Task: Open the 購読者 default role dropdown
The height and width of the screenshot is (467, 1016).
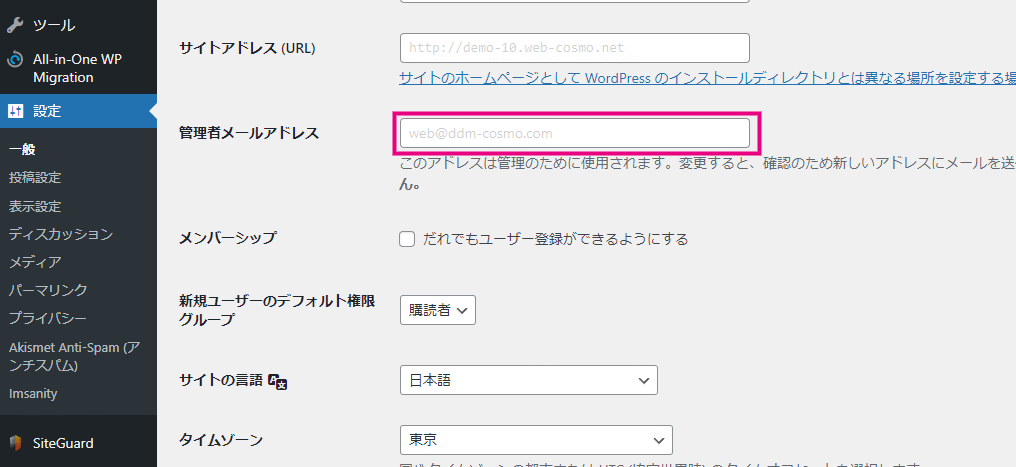Action: [x=437, y=310]
